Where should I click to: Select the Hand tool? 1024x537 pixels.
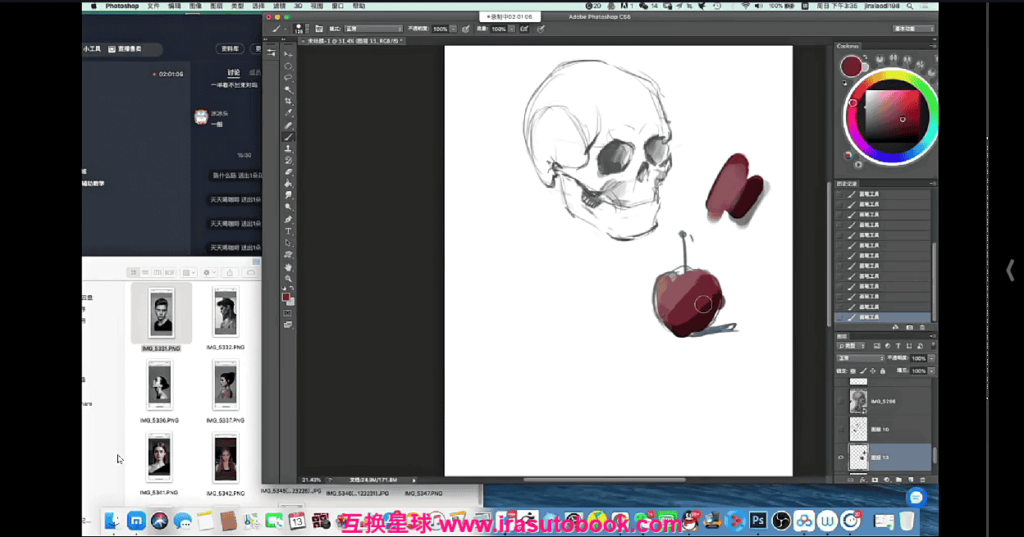tap(288, 267)
